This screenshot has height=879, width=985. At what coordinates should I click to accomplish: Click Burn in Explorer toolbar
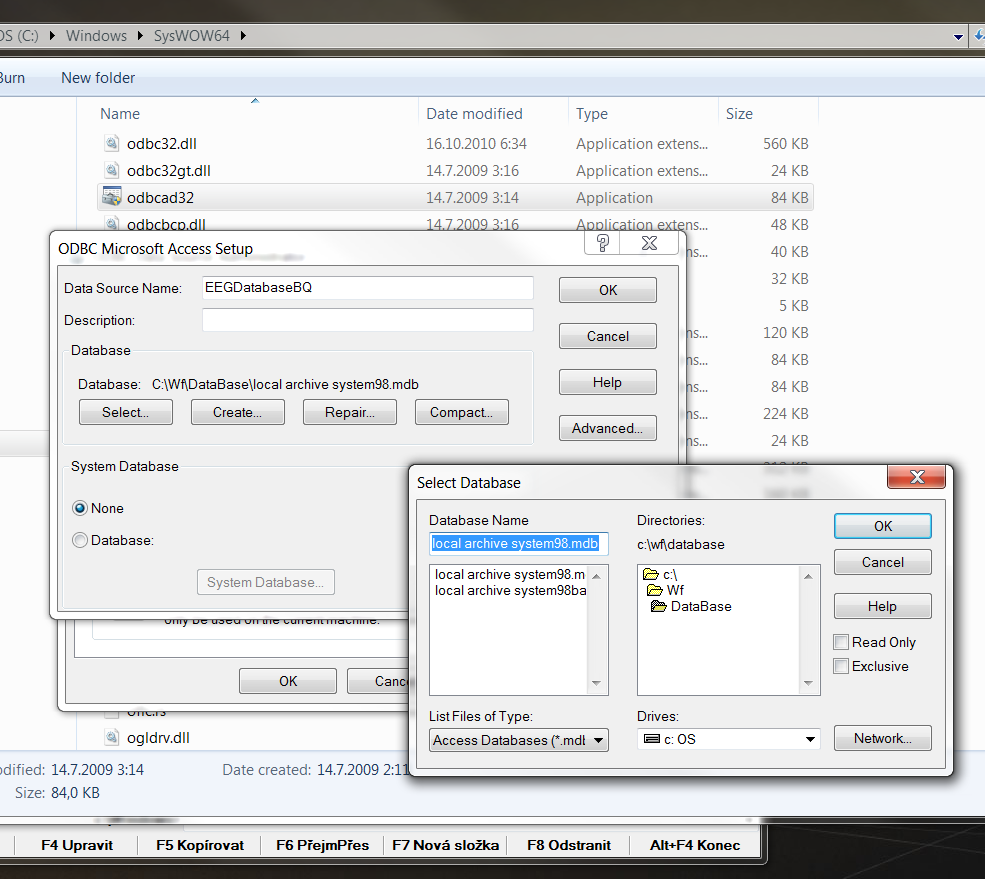coord(12,78)
